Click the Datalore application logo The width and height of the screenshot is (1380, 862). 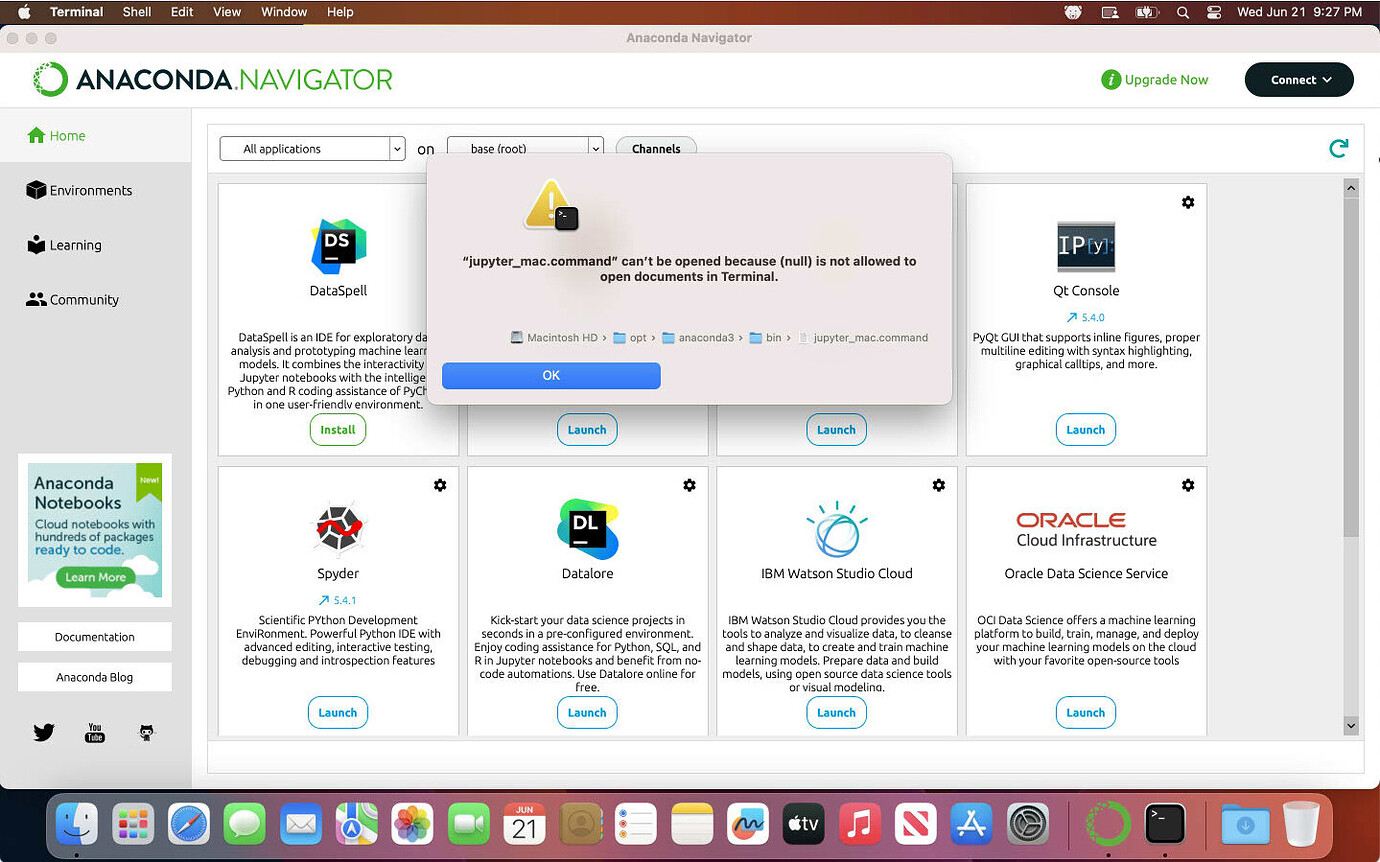click(587, 529)
